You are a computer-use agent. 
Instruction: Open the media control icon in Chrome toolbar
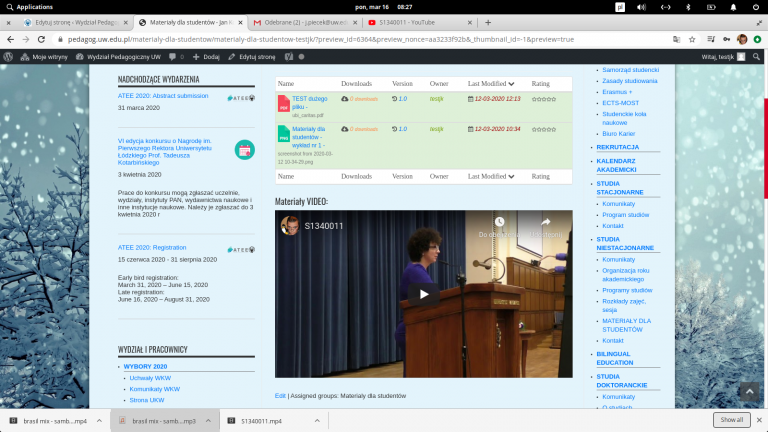[711, 39]
